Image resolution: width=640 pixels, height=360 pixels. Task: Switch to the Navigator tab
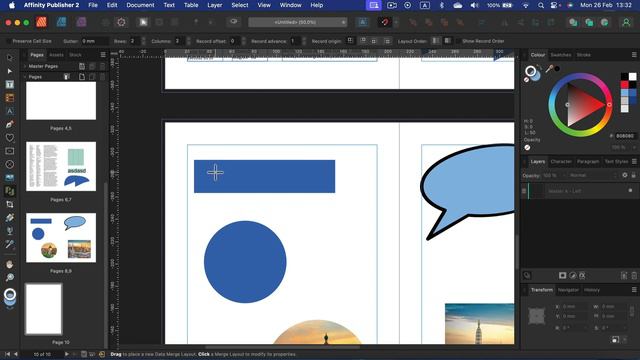pyautogui.click(x=568, y=290)
